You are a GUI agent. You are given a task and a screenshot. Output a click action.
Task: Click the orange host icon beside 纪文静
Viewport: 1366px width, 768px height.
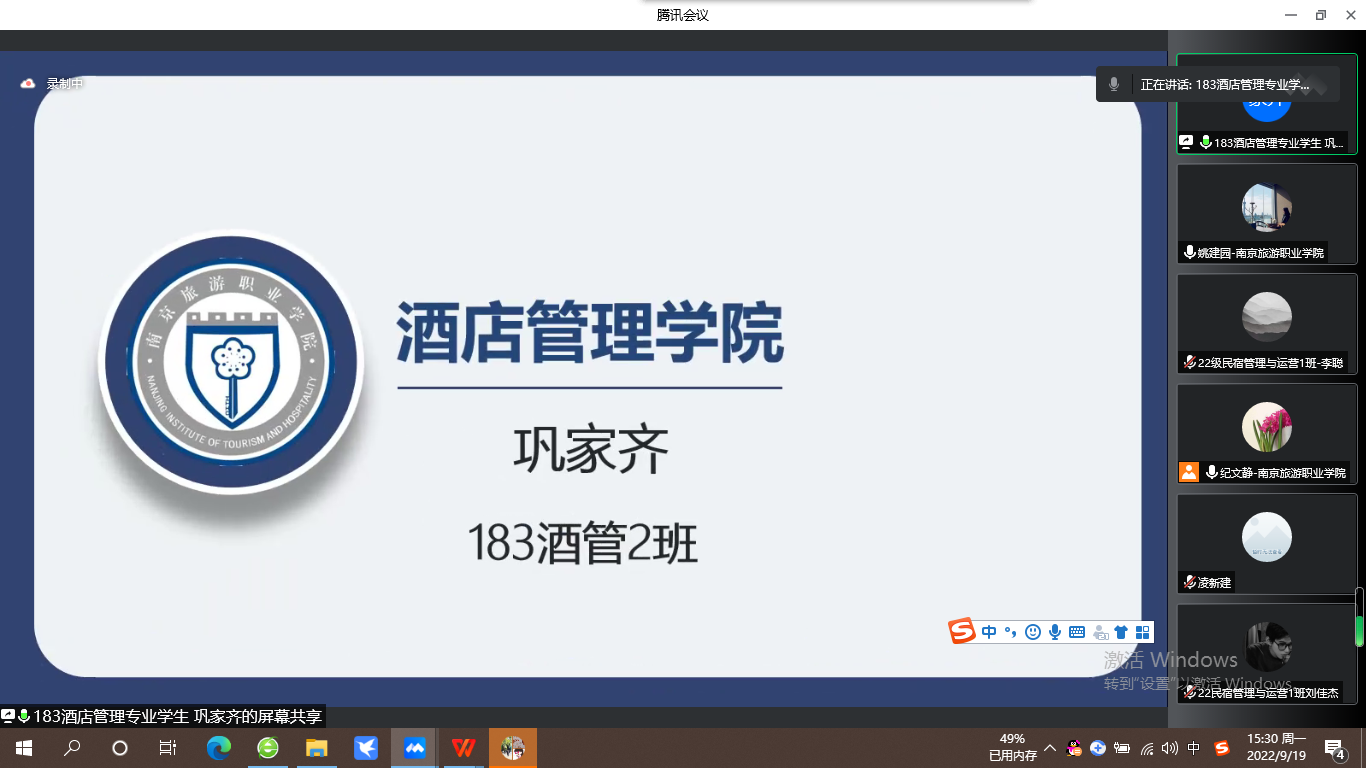(1189, 472)
